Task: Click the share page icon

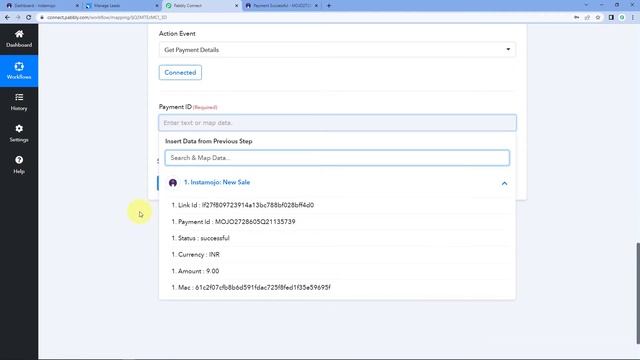Action: coord(587,18)
